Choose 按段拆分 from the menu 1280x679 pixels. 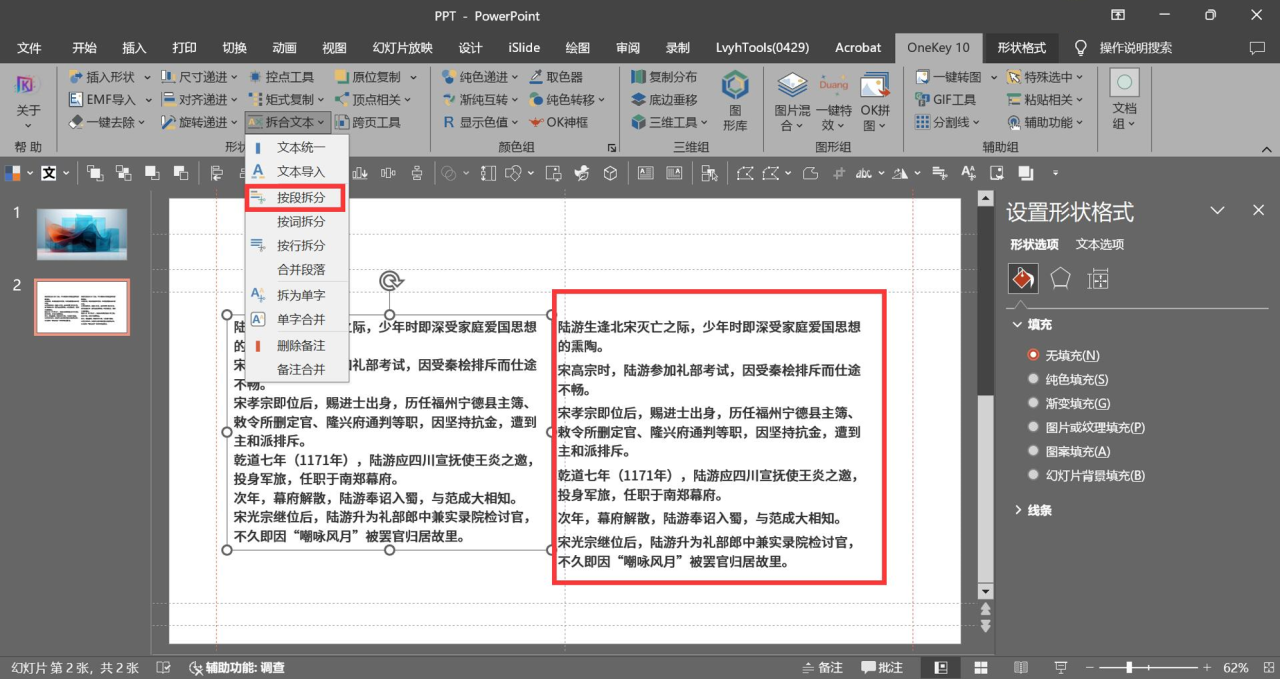click(296, 198)
